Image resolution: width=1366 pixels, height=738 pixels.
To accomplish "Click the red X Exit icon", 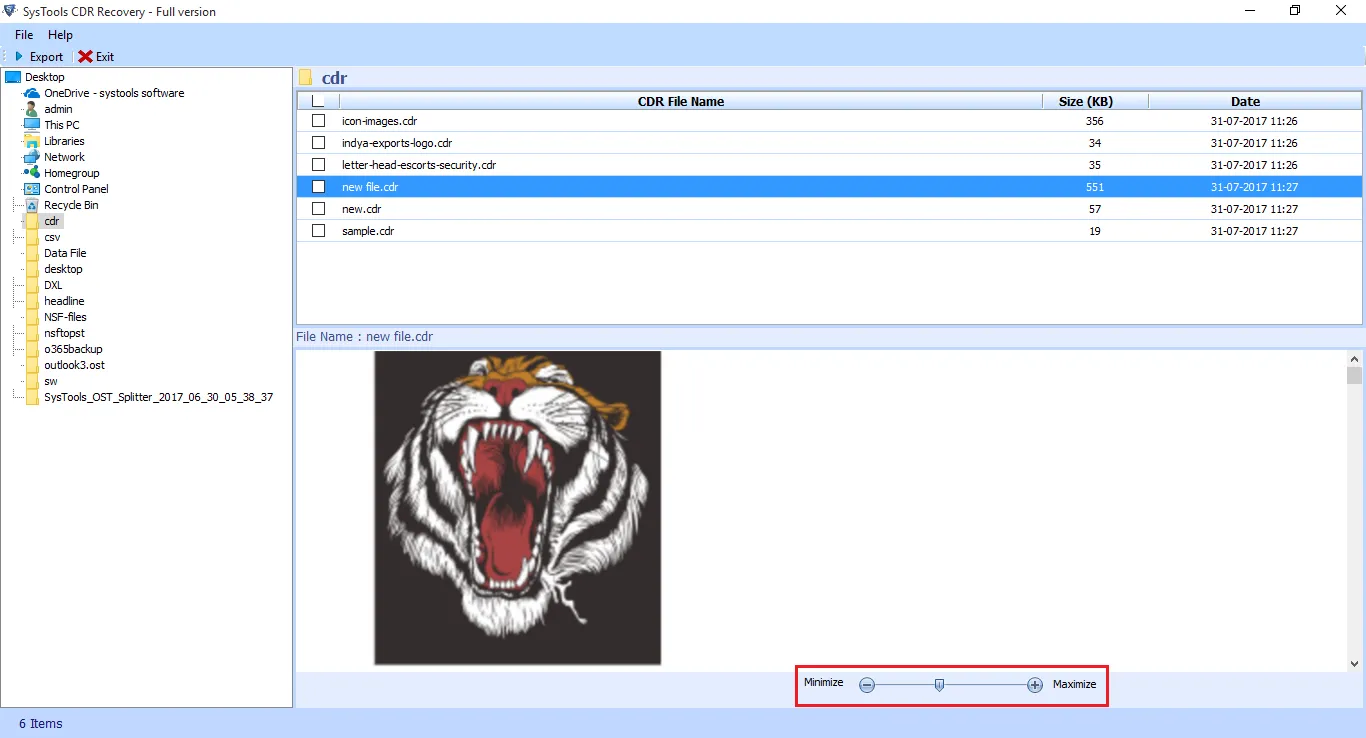I will tap(86, 57).
